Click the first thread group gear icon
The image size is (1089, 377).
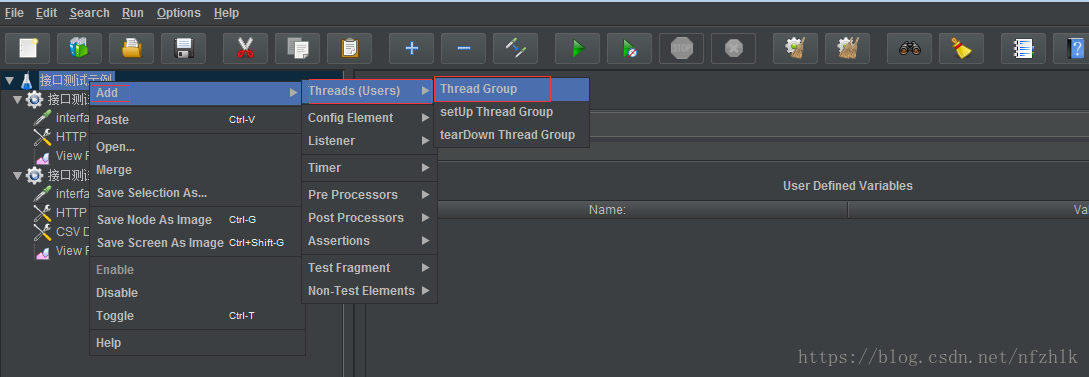(x=35, y=100)
